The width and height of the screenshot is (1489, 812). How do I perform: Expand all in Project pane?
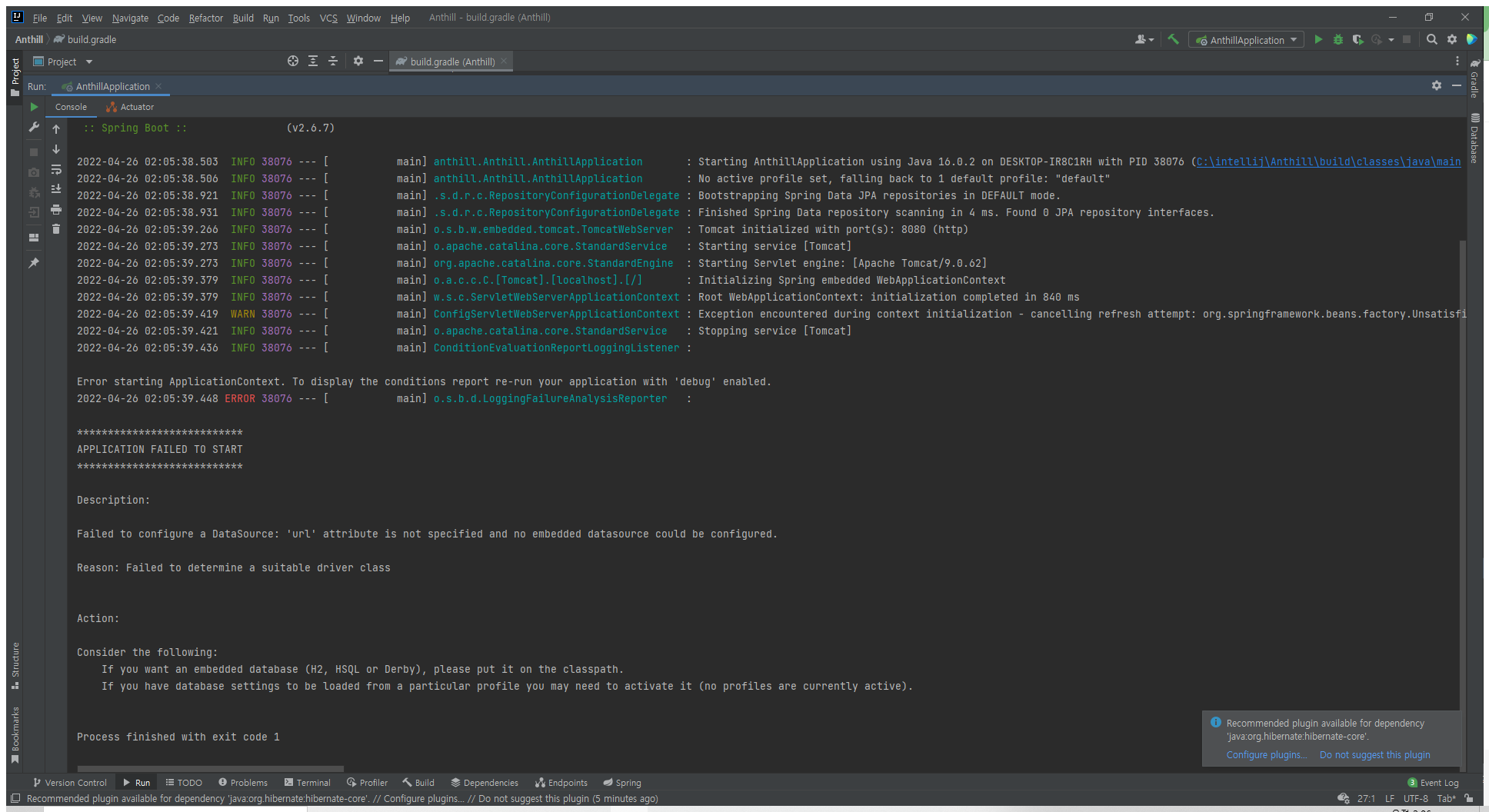coord(313,61)
